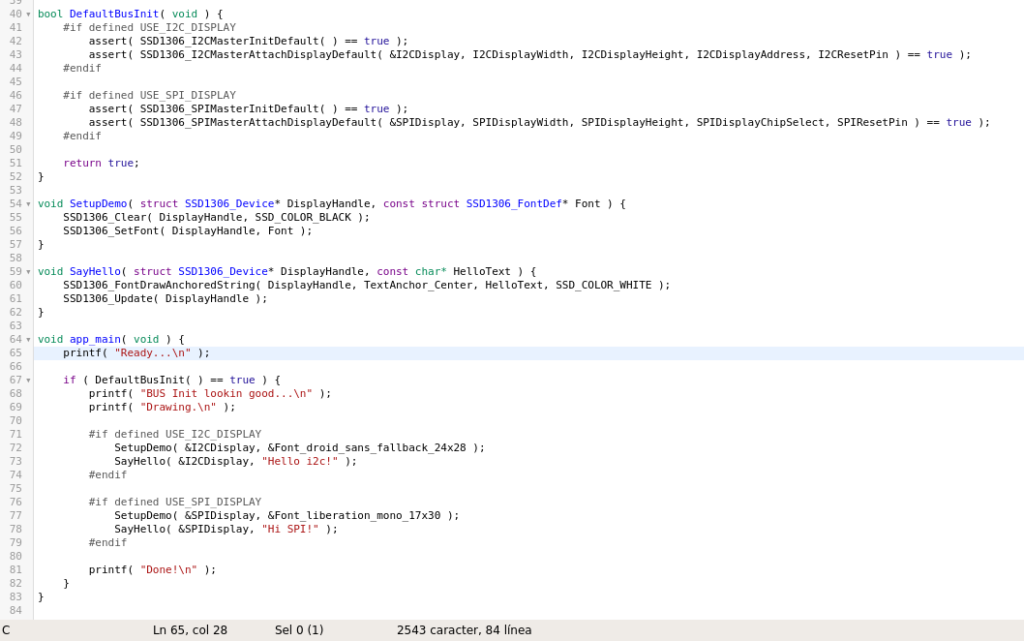Click line number 65 in the gutter

pyautogui.click(x=15, y=353)
